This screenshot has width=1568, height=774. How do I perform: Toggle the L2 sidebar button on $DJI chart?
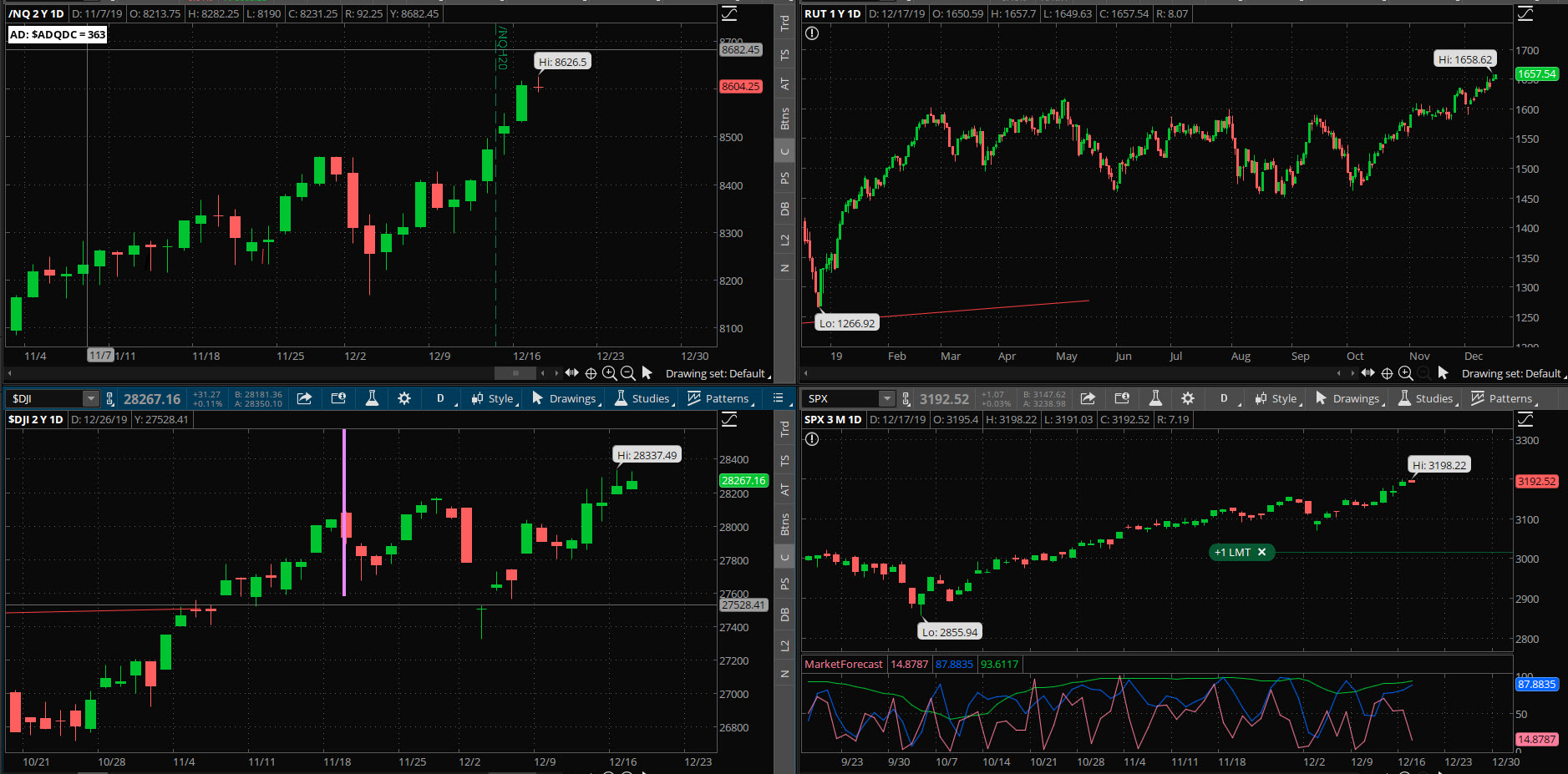coord(784,645)
